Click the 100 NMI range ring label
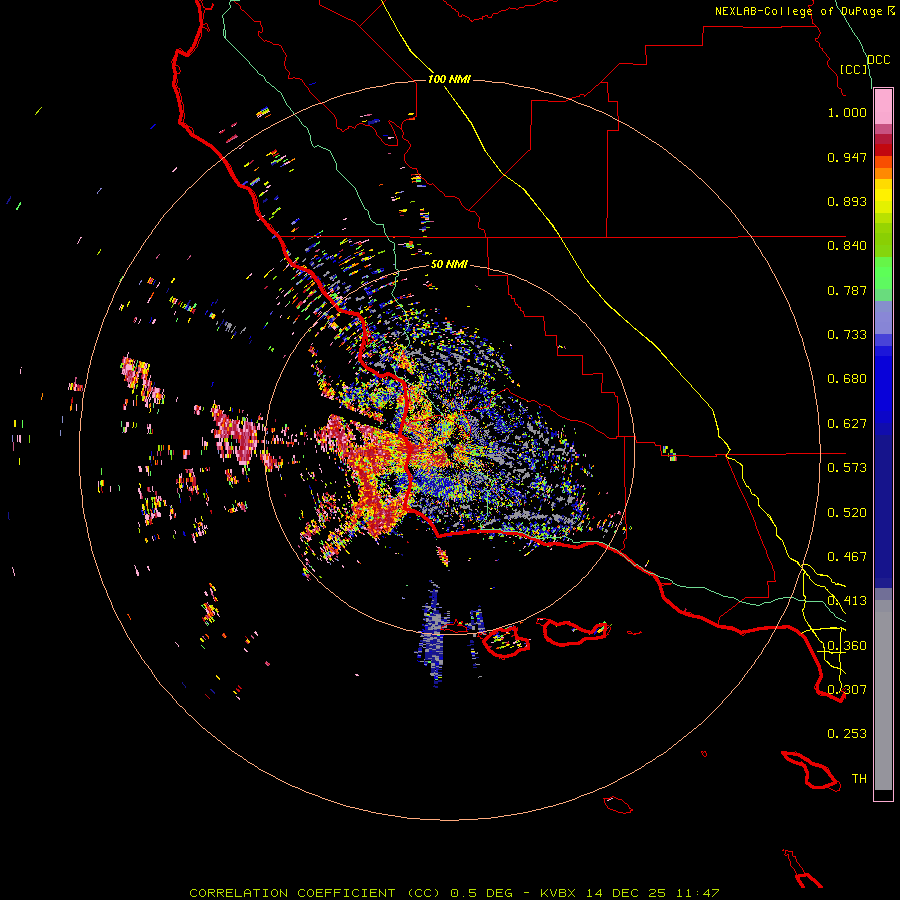Image resolution: width=900 pixels, height=900 pixels. pyautogui.click(x=449, y=79)
